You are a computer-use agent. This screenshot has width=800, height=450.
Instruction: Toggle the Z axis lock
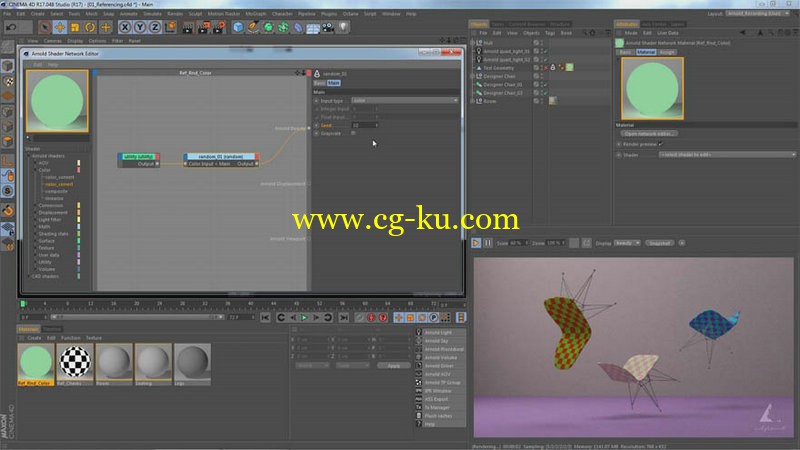pyautogui.click(x=155, y=27)
